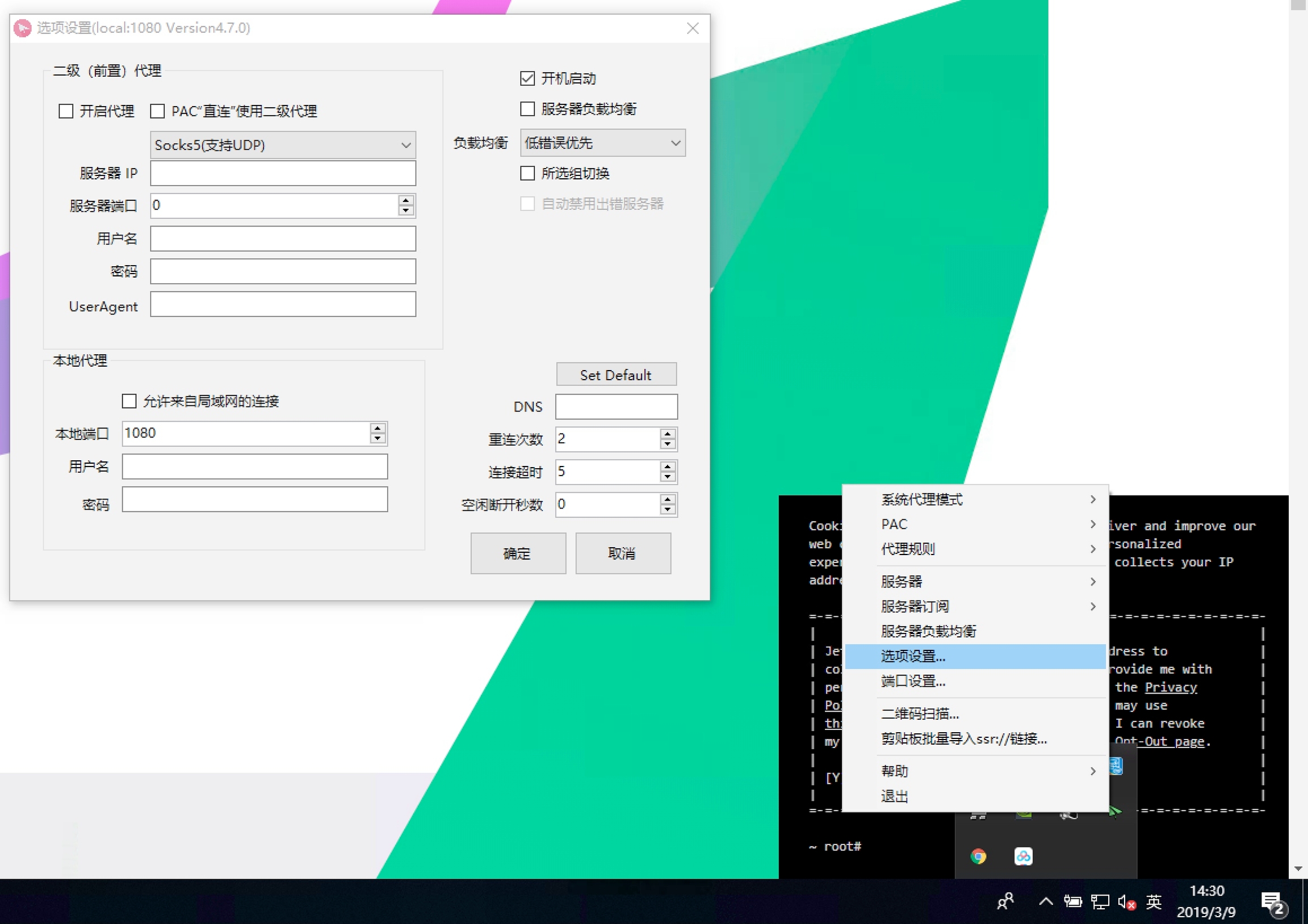Increase 连接超时 value with up arrow
The width and height of the screenshot is (1308, 924).
pyautogui.click(x=668, y=466)
